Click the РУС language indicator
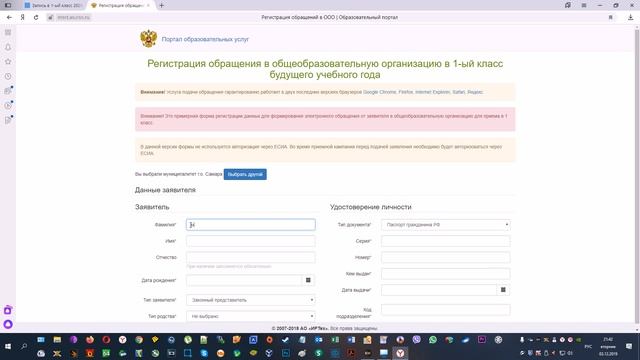 588,347
